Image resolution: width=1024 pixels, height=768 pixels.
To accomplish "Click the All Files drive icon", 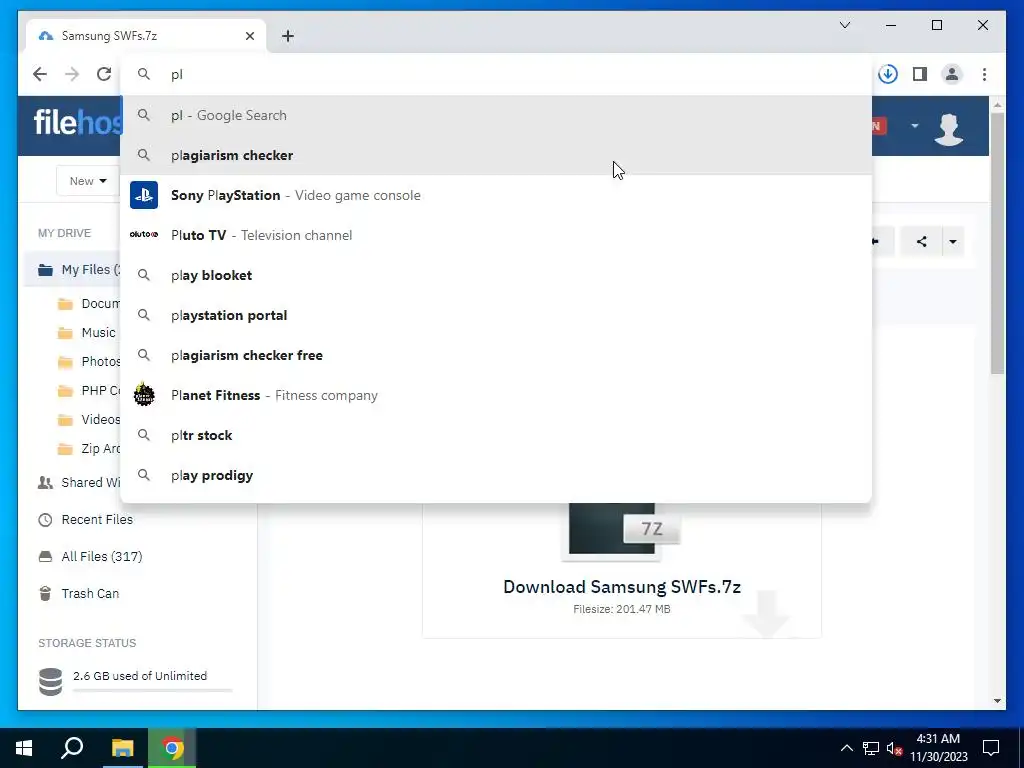I will [45, 557].
